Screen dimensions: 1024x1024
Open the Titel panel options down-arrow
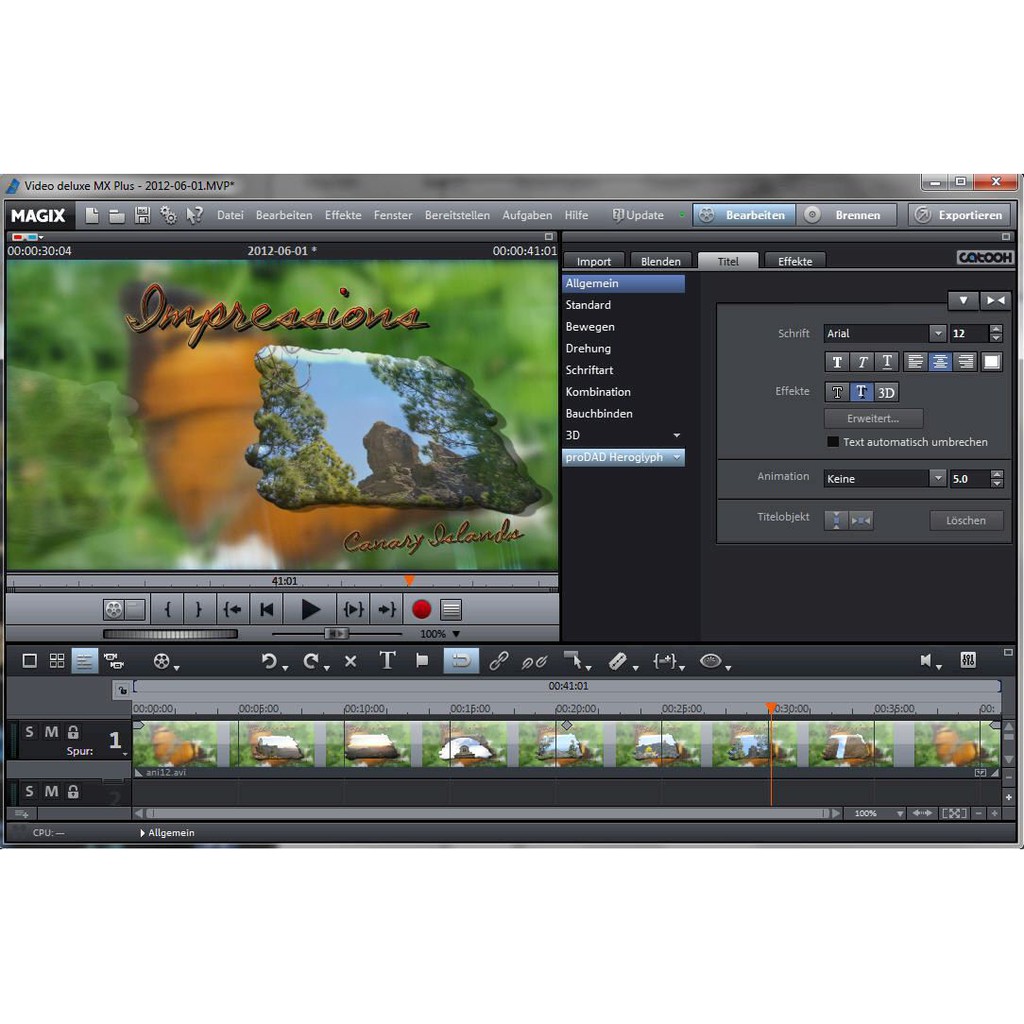pos(963,300)
